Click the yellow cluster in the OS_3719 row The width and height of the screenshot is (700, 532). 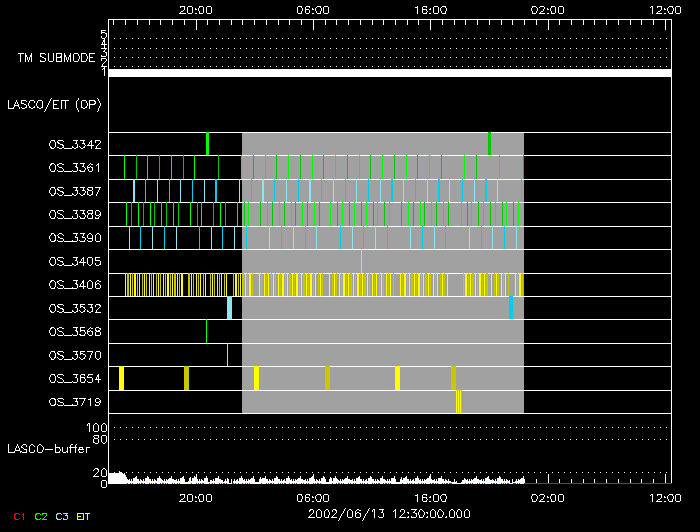[458, 401]
